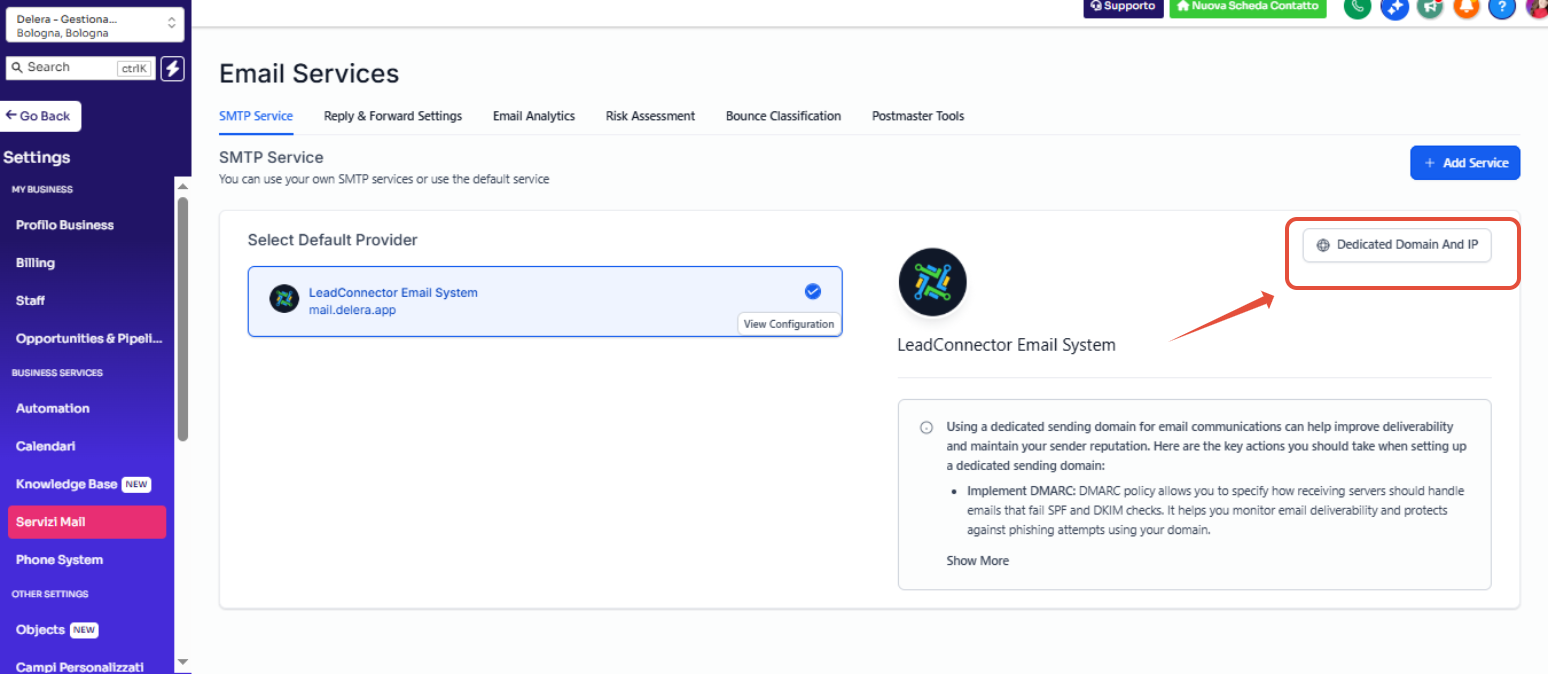This screenshot has height=674, width=1548.
Task: Click the Nuova Scheda Contatto button
Action: [x=1247, y=7]
